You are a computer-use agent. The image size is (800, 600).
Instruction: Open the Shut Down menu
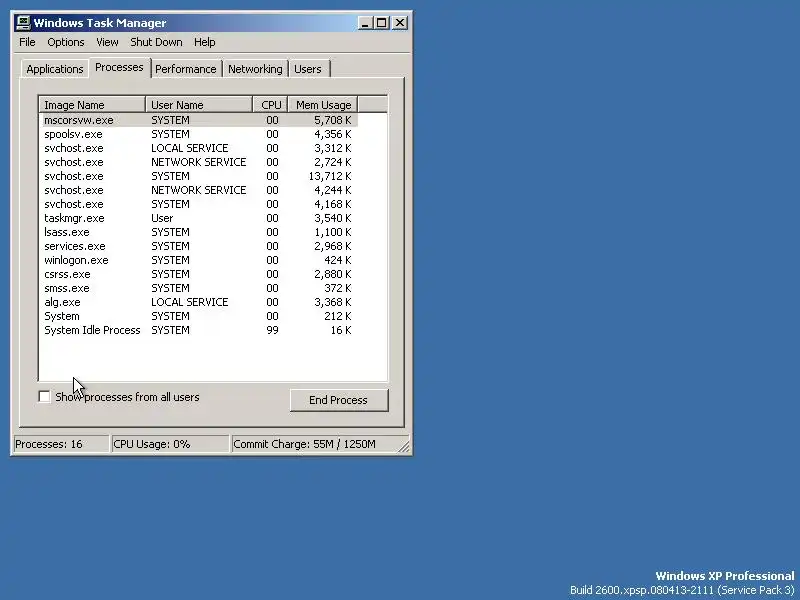pyautogui.click(x=156, y=42)
